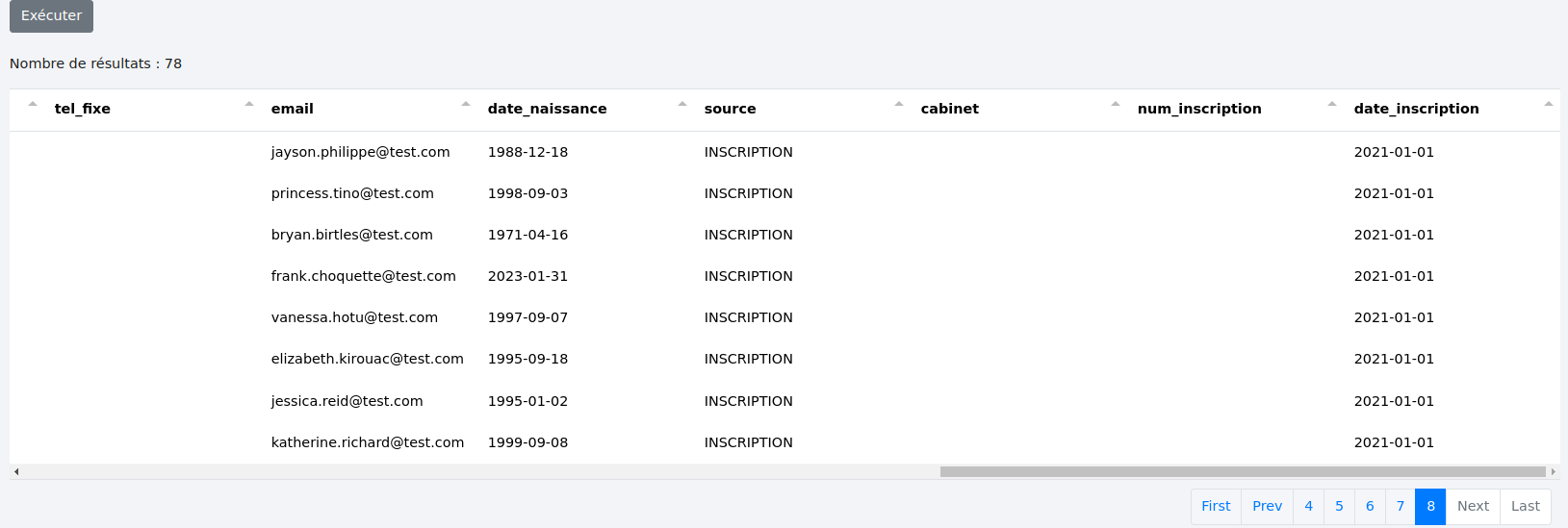Click the sort arrow for email column

coord(466,104)
